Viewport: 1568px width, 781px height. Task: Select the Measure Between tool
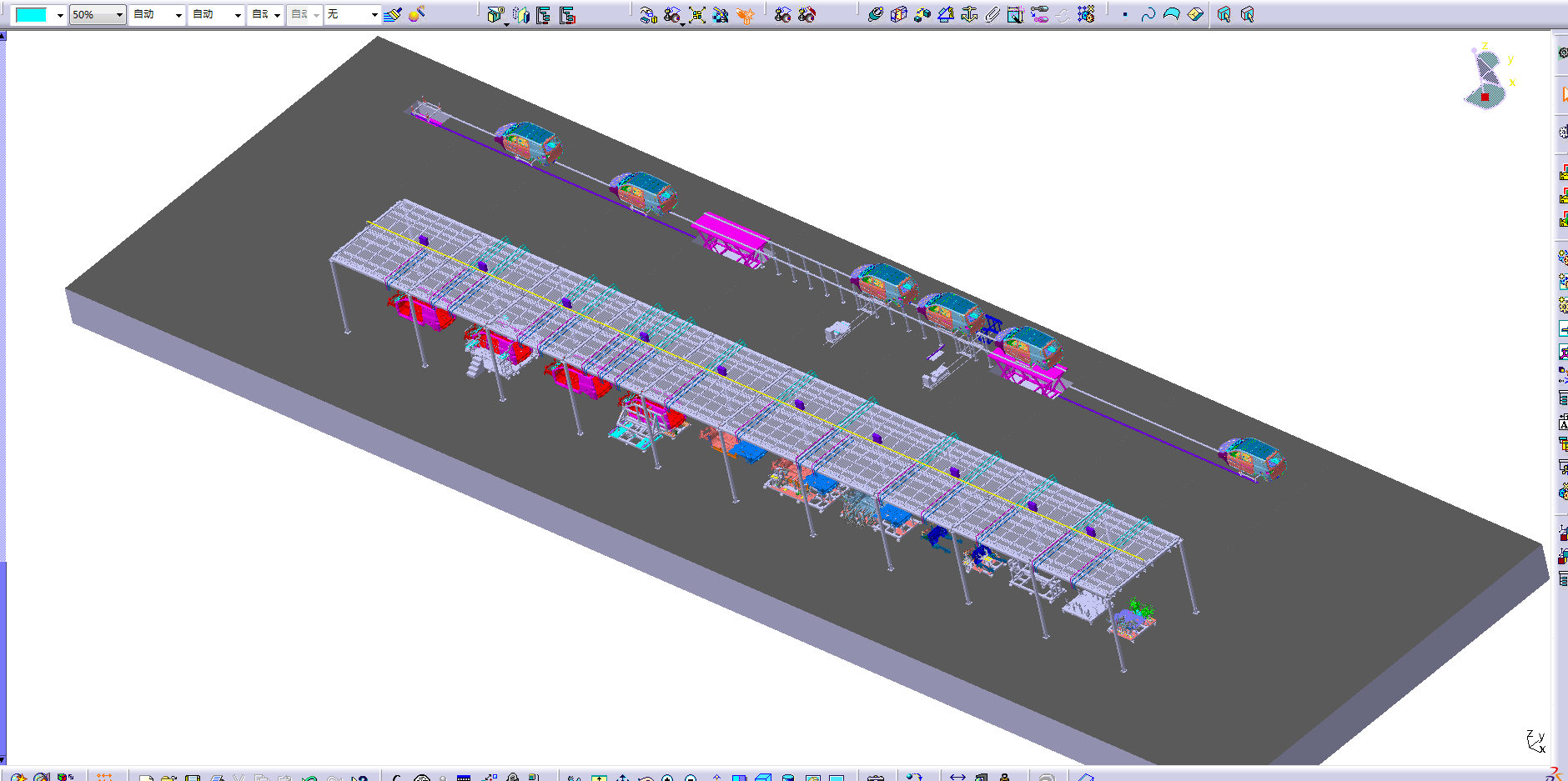(875, 14)
